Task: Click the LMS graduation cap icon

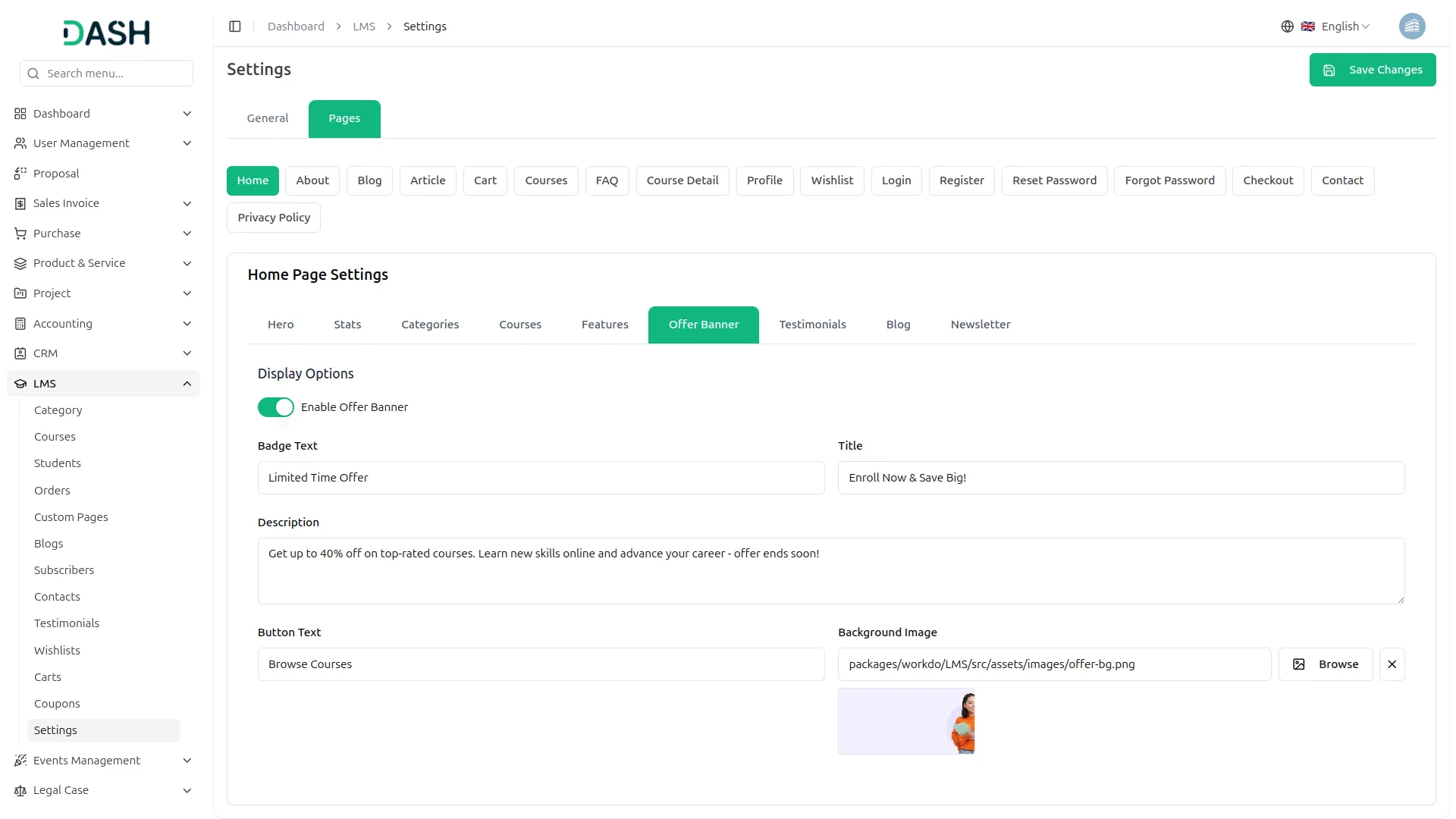Action: coord(20,384)
